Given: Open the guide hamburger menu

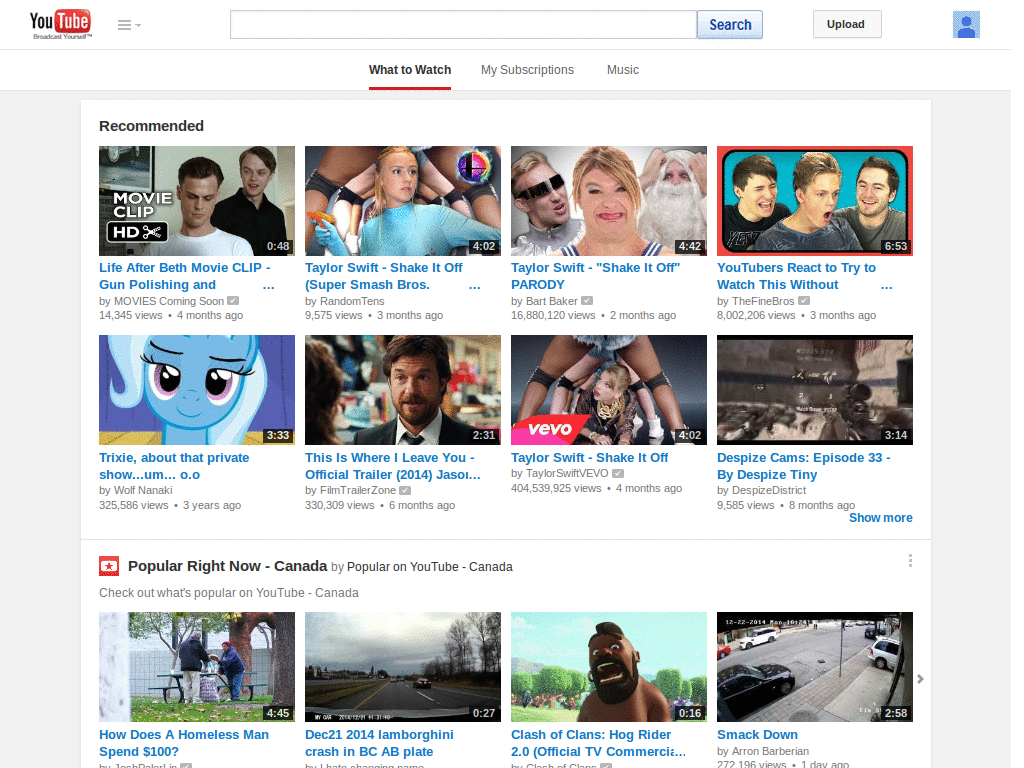Looking at the screenshot, I should pos(129,25).
